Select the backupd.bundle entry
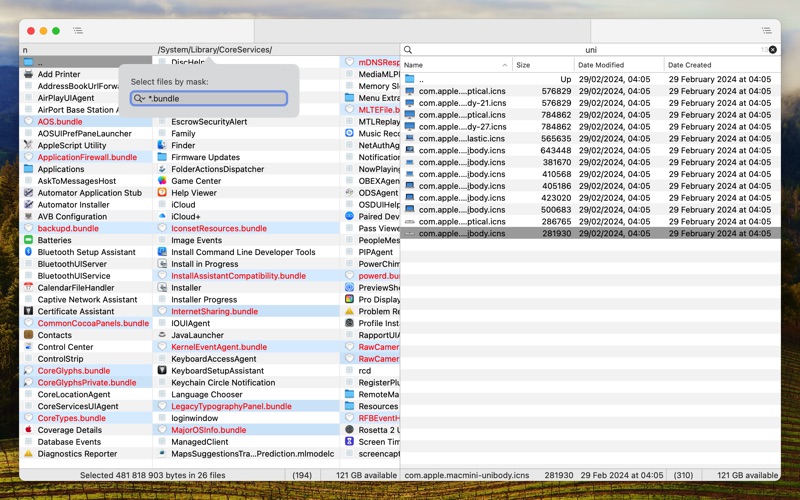The image size is (800, 500). (86, 228)
